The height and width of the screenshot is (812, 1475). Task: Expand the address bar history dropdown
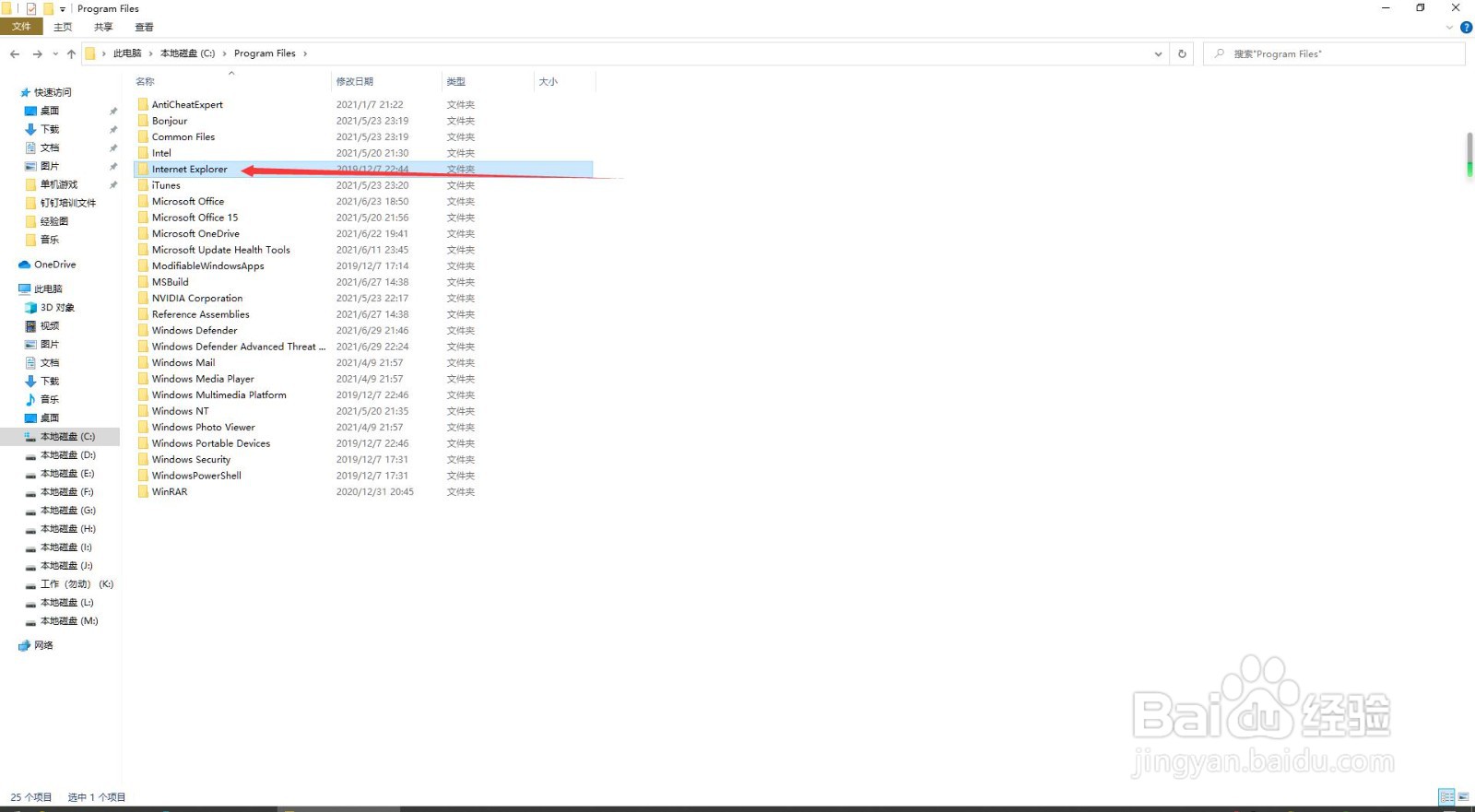click(x=1158, y=53)
